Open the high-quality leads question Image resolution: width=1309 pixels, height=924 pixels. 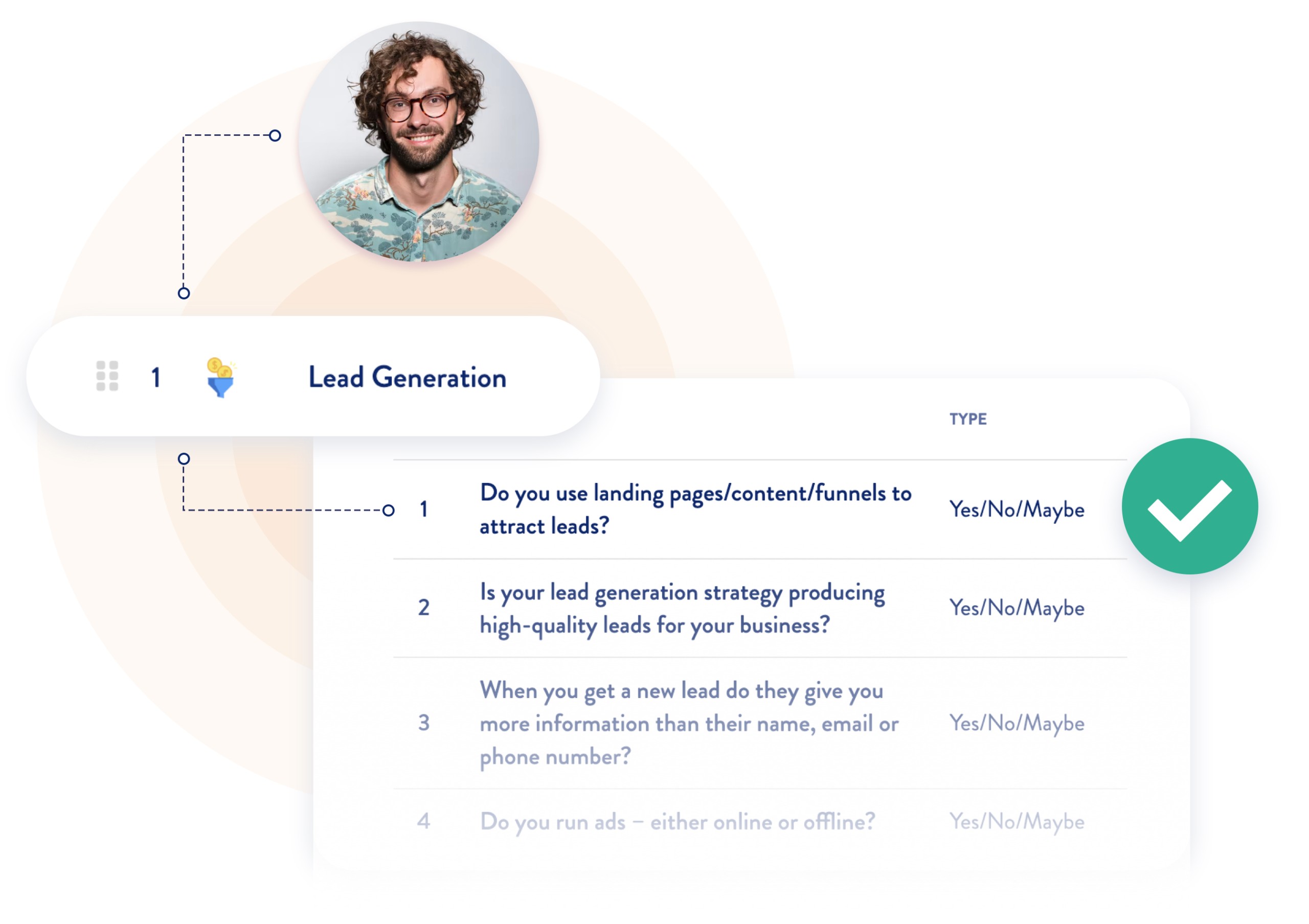(683, 608)
